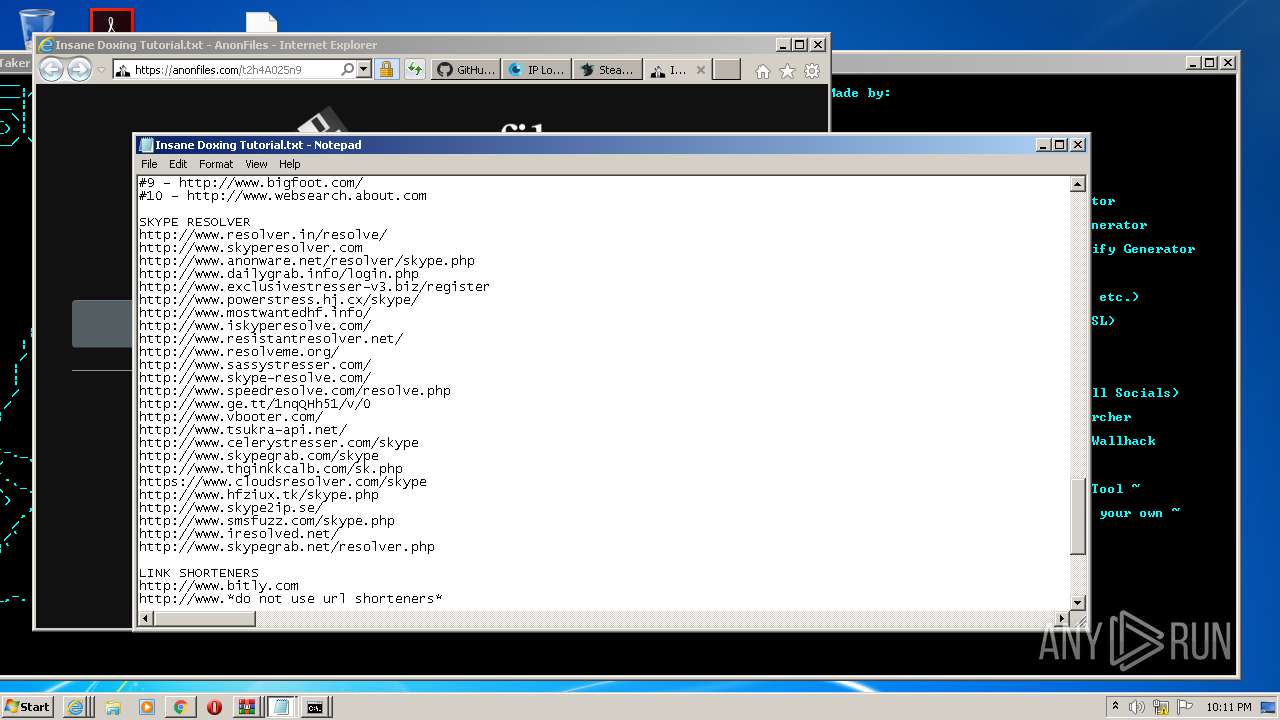Viewport: 1280px width, 720px height.
Task: Open Notepad Edit menu
Action: pos(178,164)
